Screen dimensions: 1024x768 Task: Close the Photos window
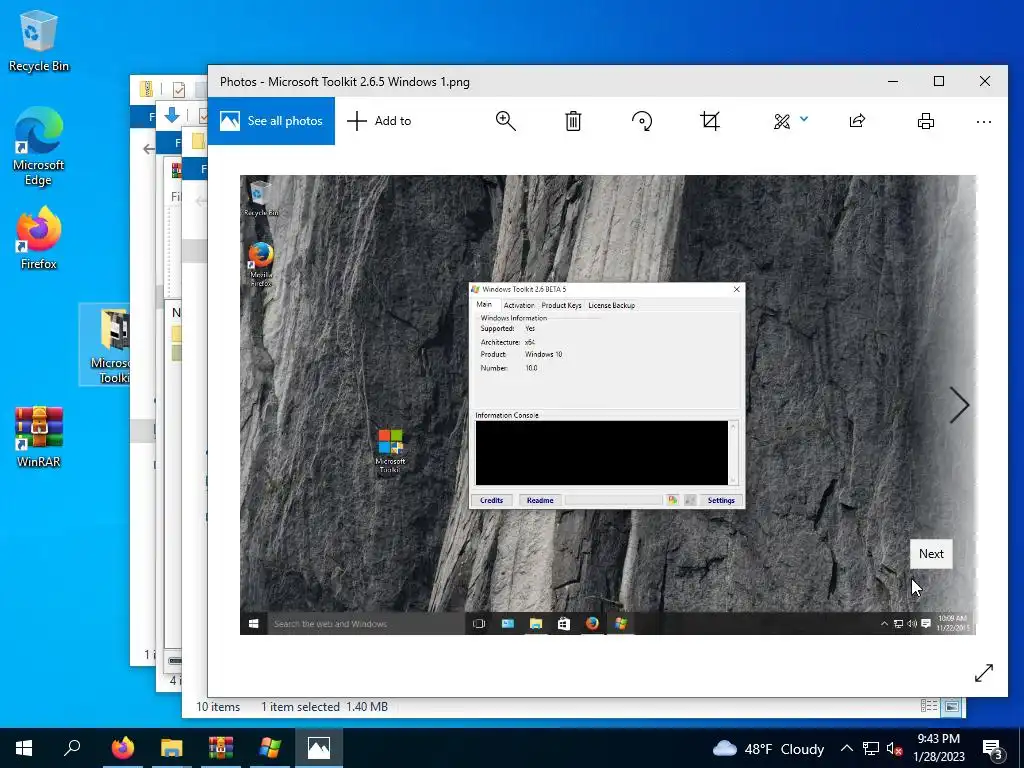985,81
